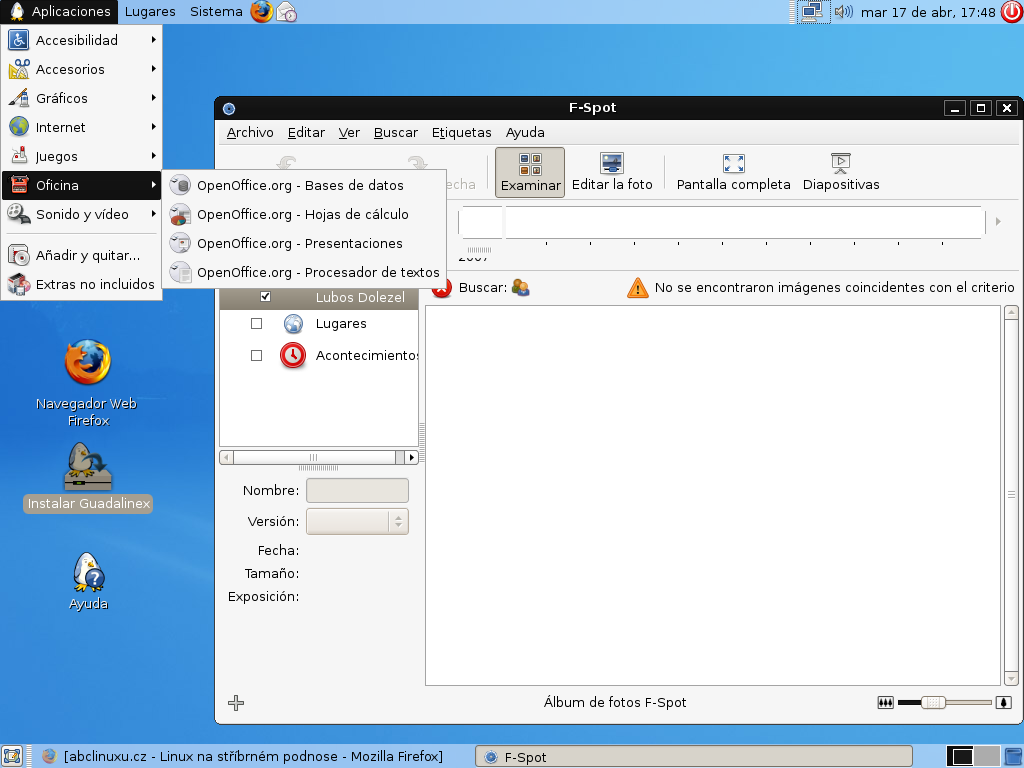Screen dimensions: 1024x768
Task: Click the large thumbnail zoom-in icon
Action: click(1003, 703)
